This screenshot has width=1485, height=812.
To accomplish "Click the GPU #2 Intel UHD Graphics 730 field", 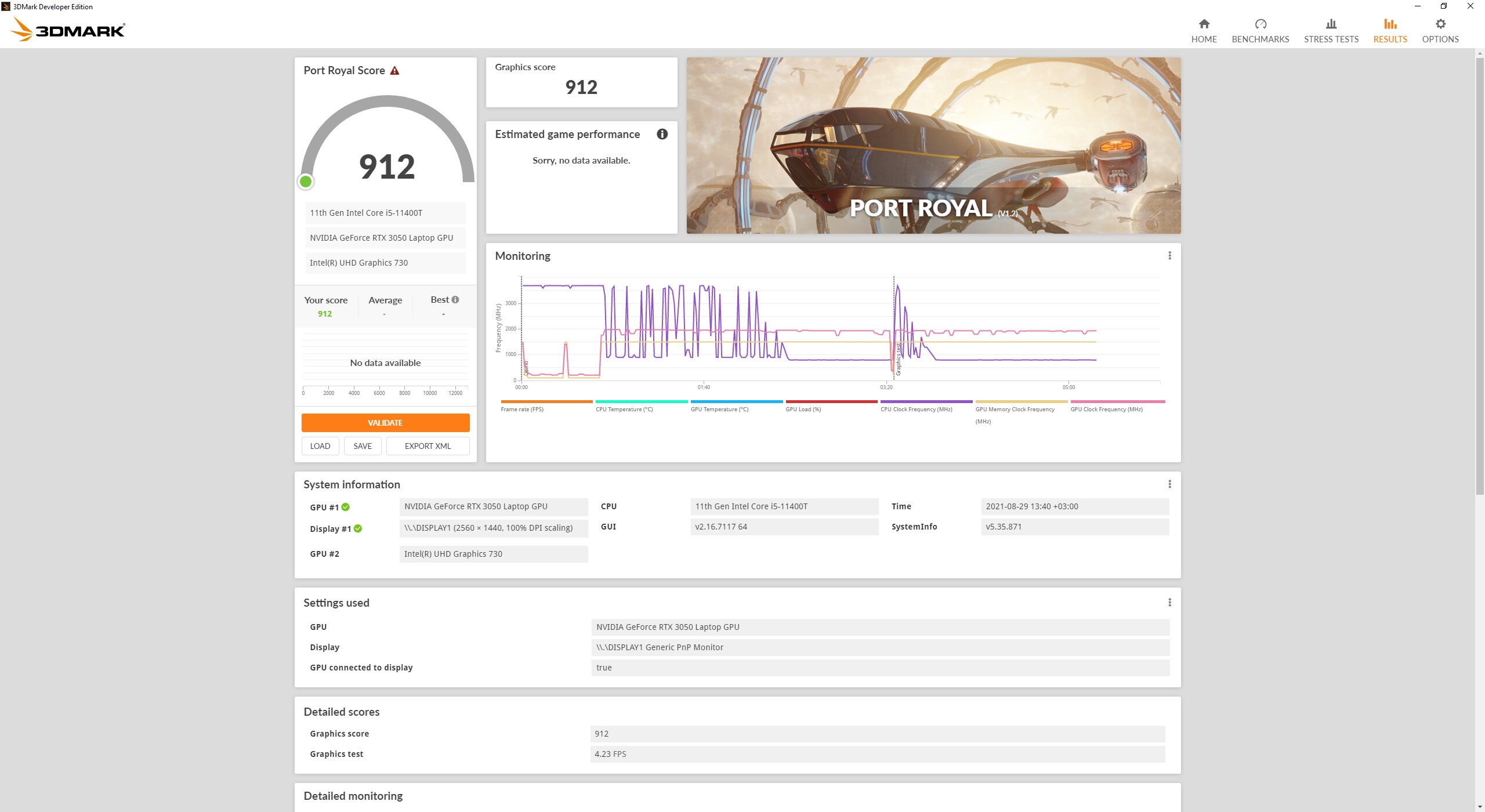I will [494, 554].
